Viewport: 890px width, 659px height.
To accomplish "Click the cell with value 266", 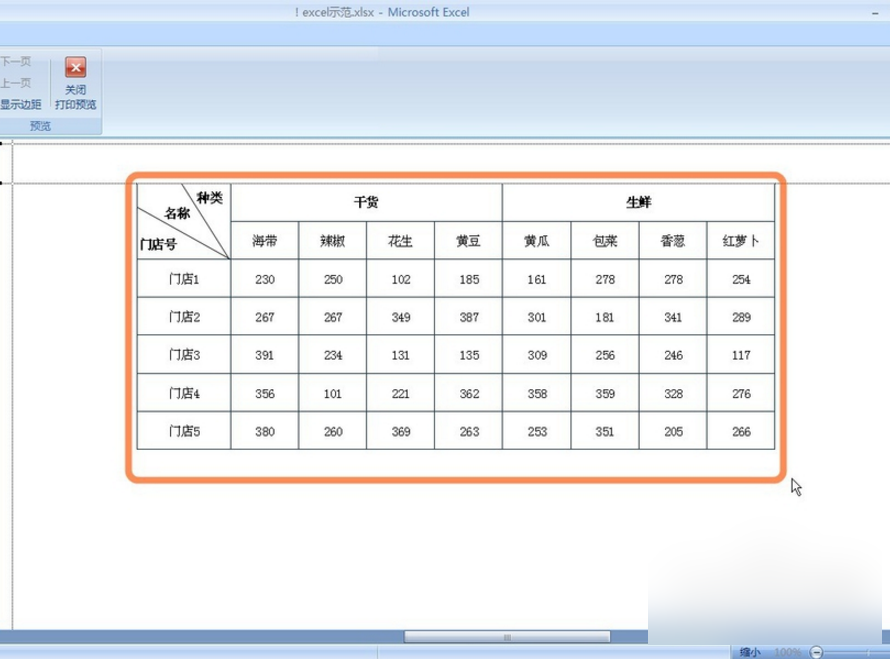I will [x=741, y=431].
